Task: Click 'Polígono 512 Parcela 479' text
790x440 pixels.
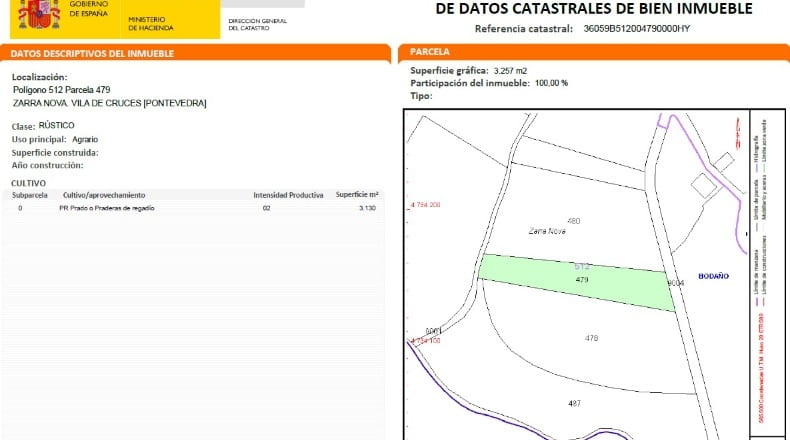Action: 61,90
